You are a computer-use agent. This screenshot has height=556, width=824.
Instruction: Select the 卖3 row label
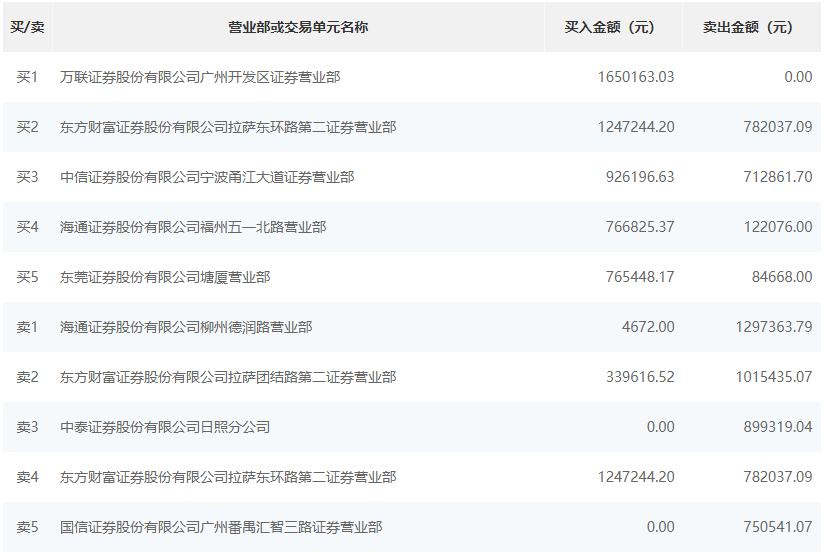[27, 427]
